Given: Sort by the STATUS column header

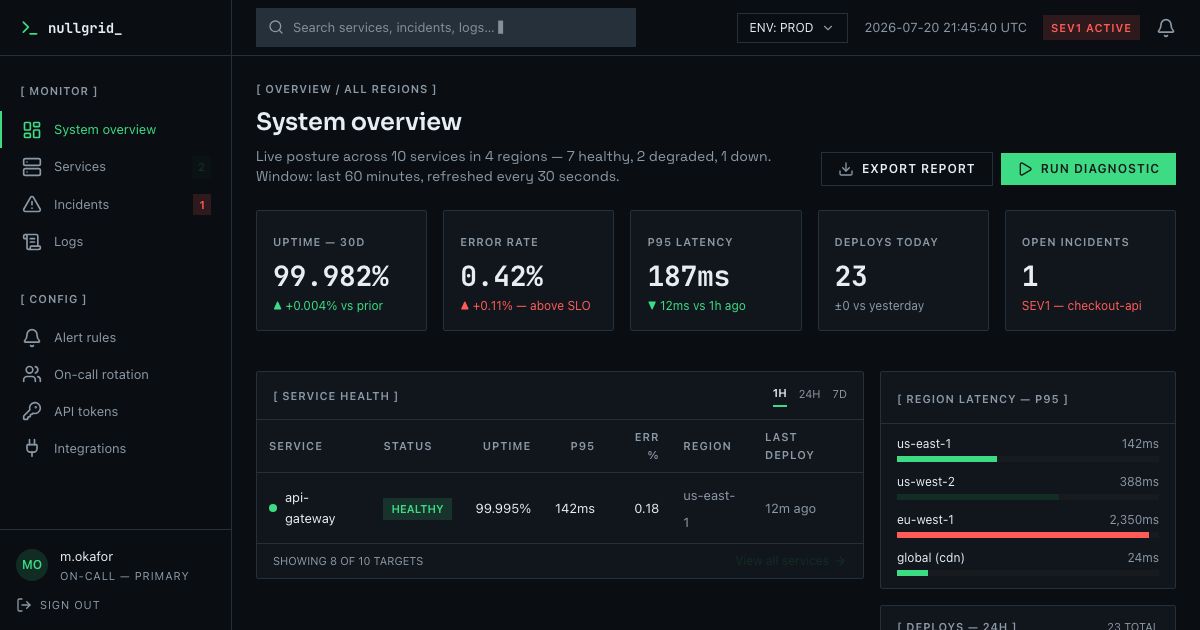Looking at the screenshot, I should click(408, 446).
